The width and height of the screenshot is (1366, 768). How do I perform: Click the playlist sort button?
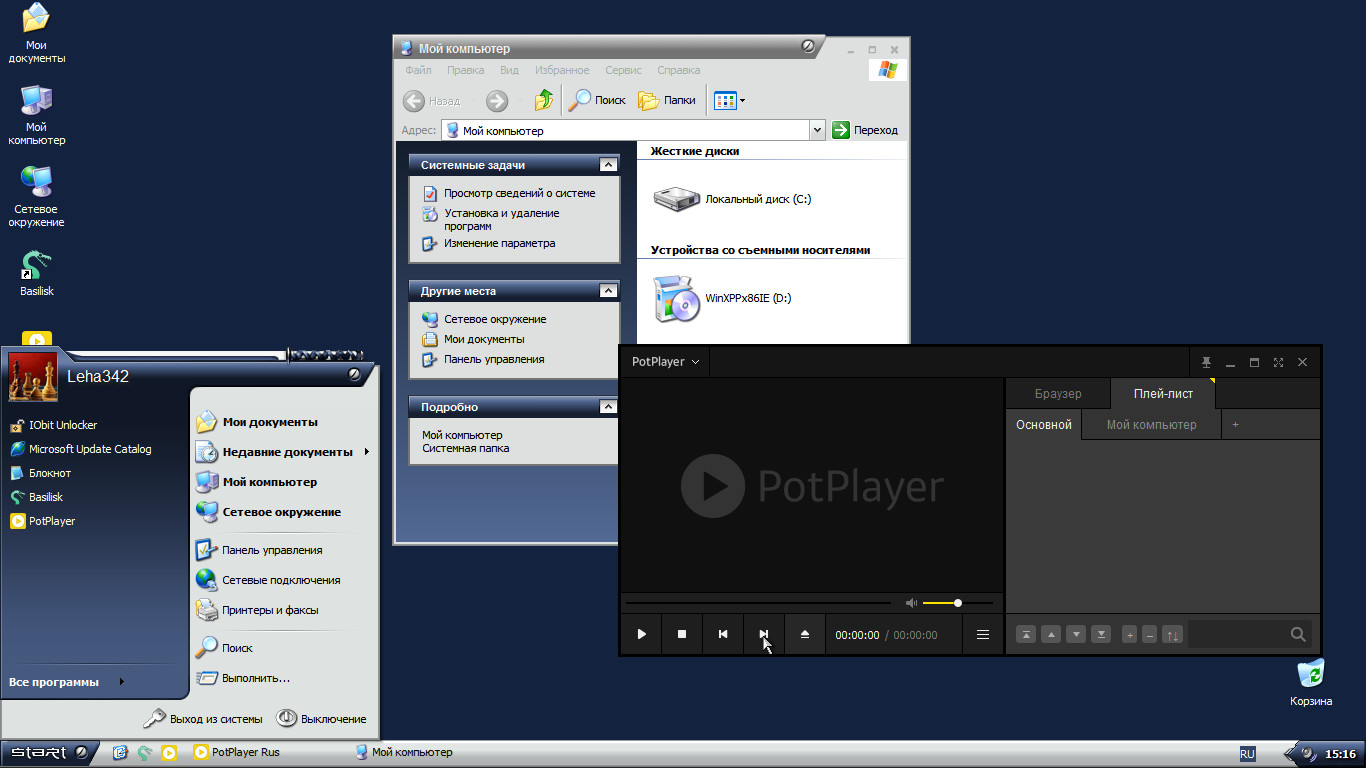[x=1173, y=634]
